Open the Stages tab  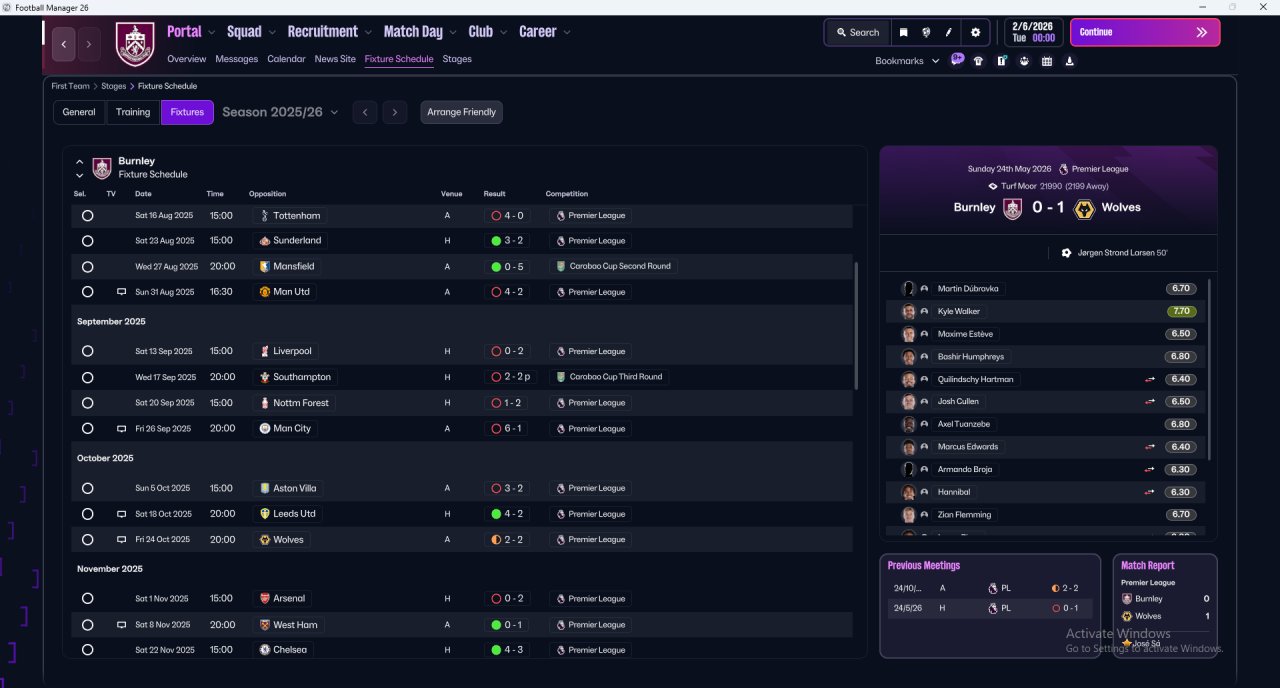click(x=457, y=59)
